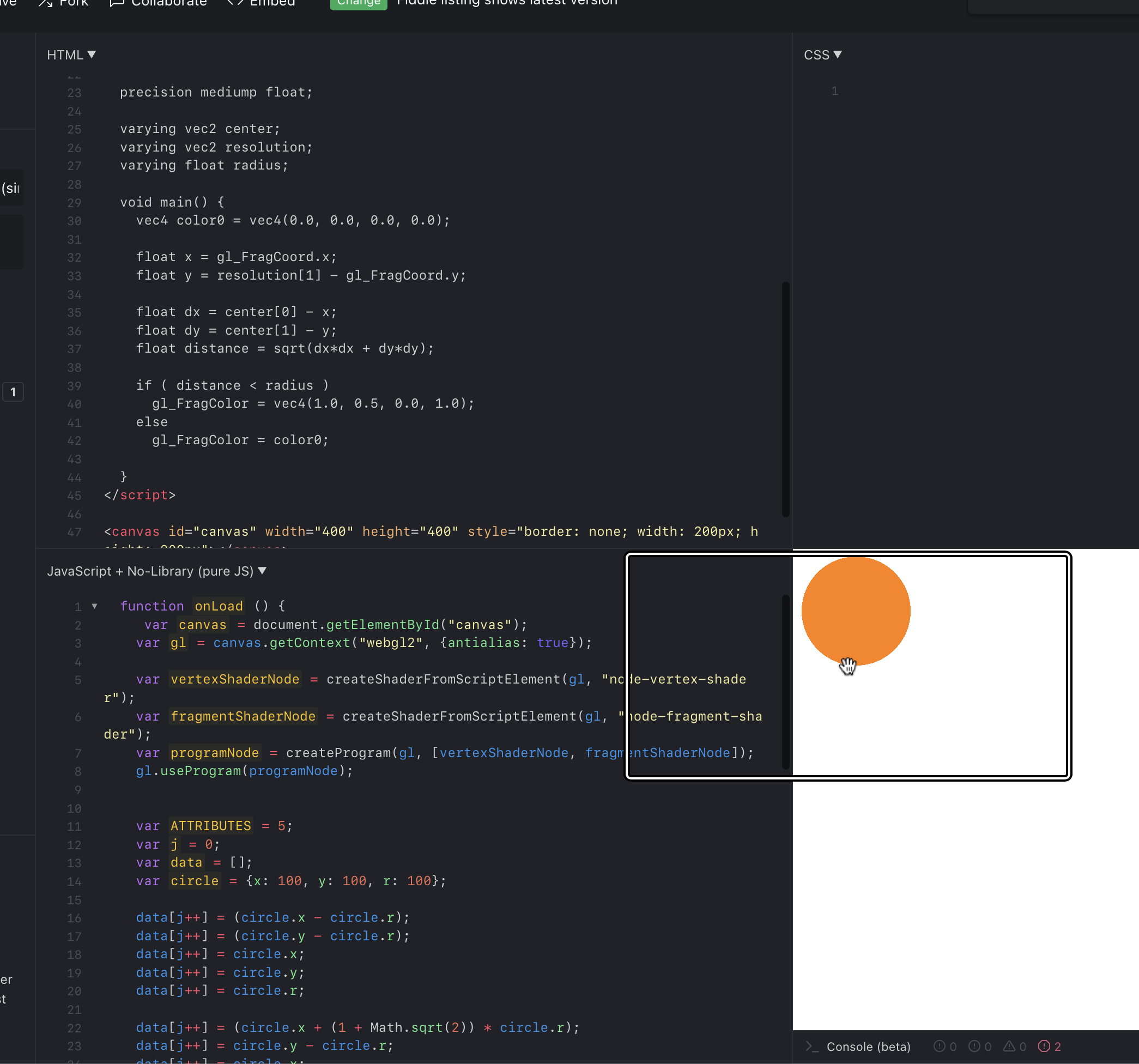Click the "Fiddle listing shows latest version" link
The image size is (1139, 1064).
pyautogui.click(x=506, y=3)
